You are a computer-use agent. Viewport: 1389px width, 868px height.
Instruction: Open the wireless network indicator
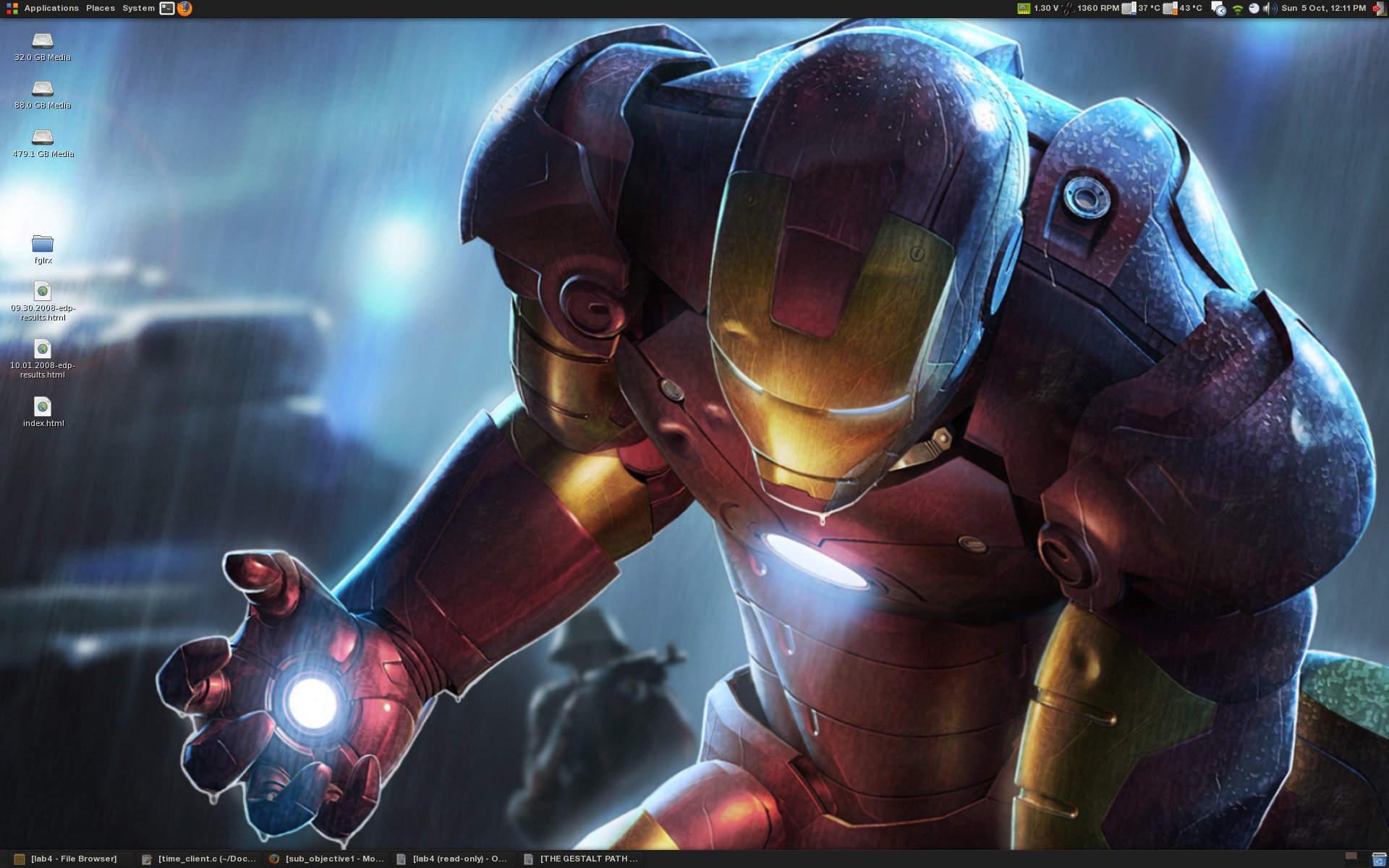1238,9
